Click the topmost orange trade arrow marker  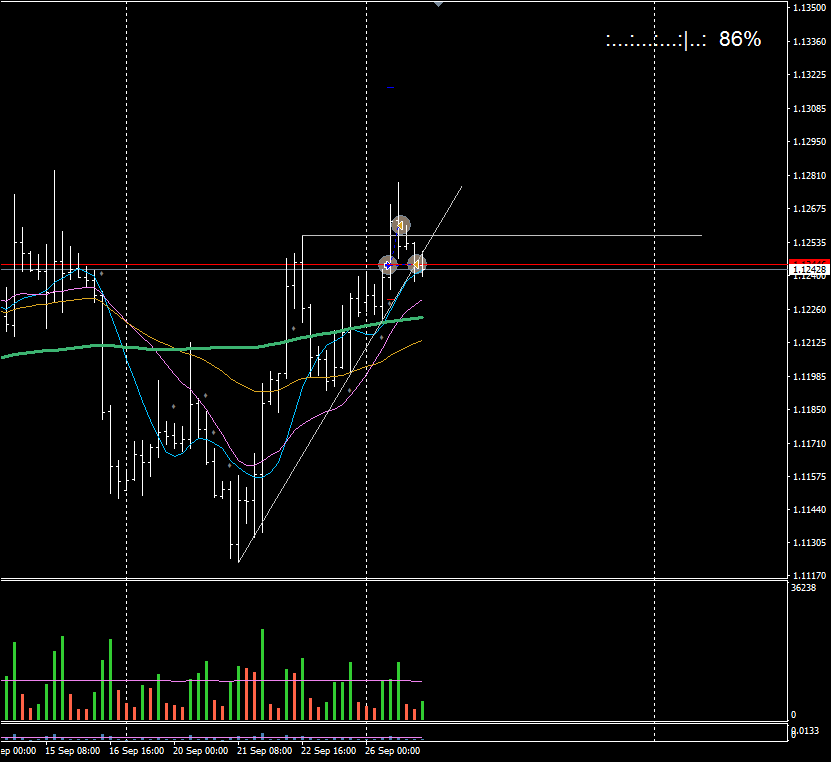click(x=400, y=225)
